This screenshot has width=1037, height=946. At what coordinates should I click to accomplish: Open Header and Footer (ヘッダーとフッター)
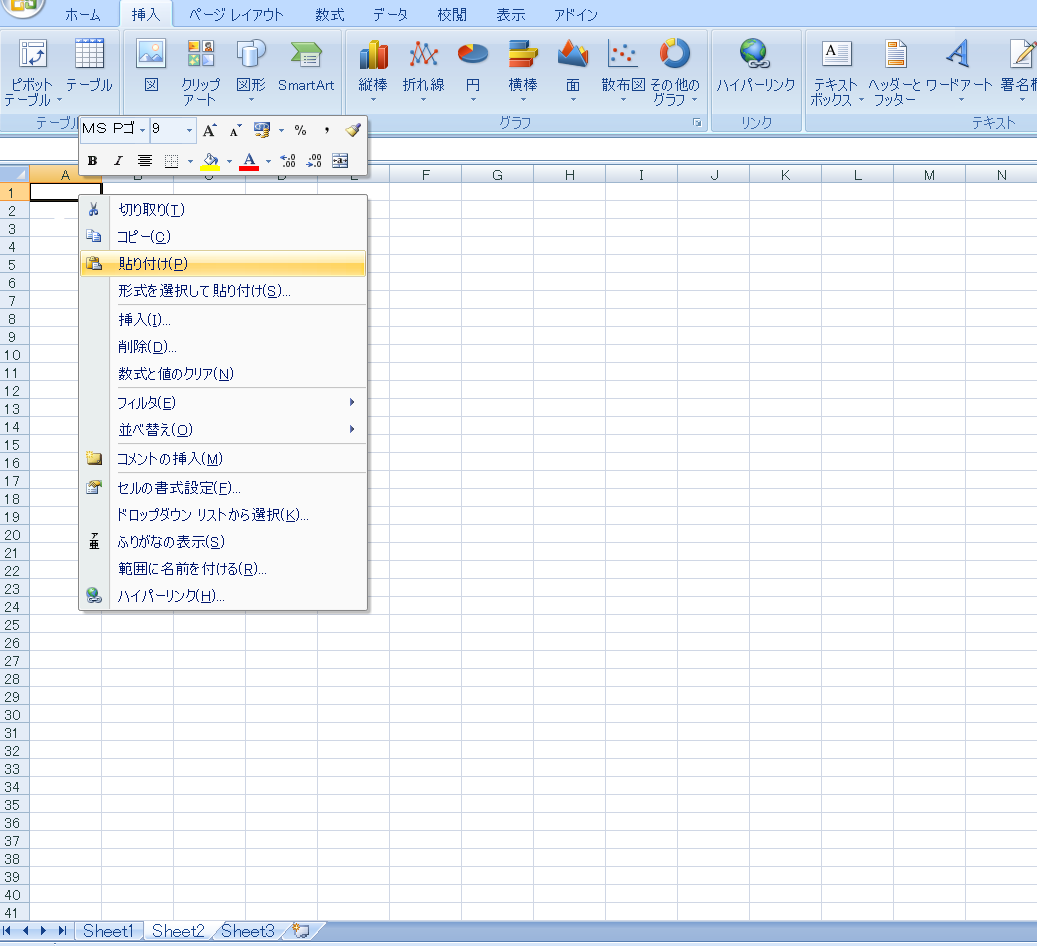point(895,71)
